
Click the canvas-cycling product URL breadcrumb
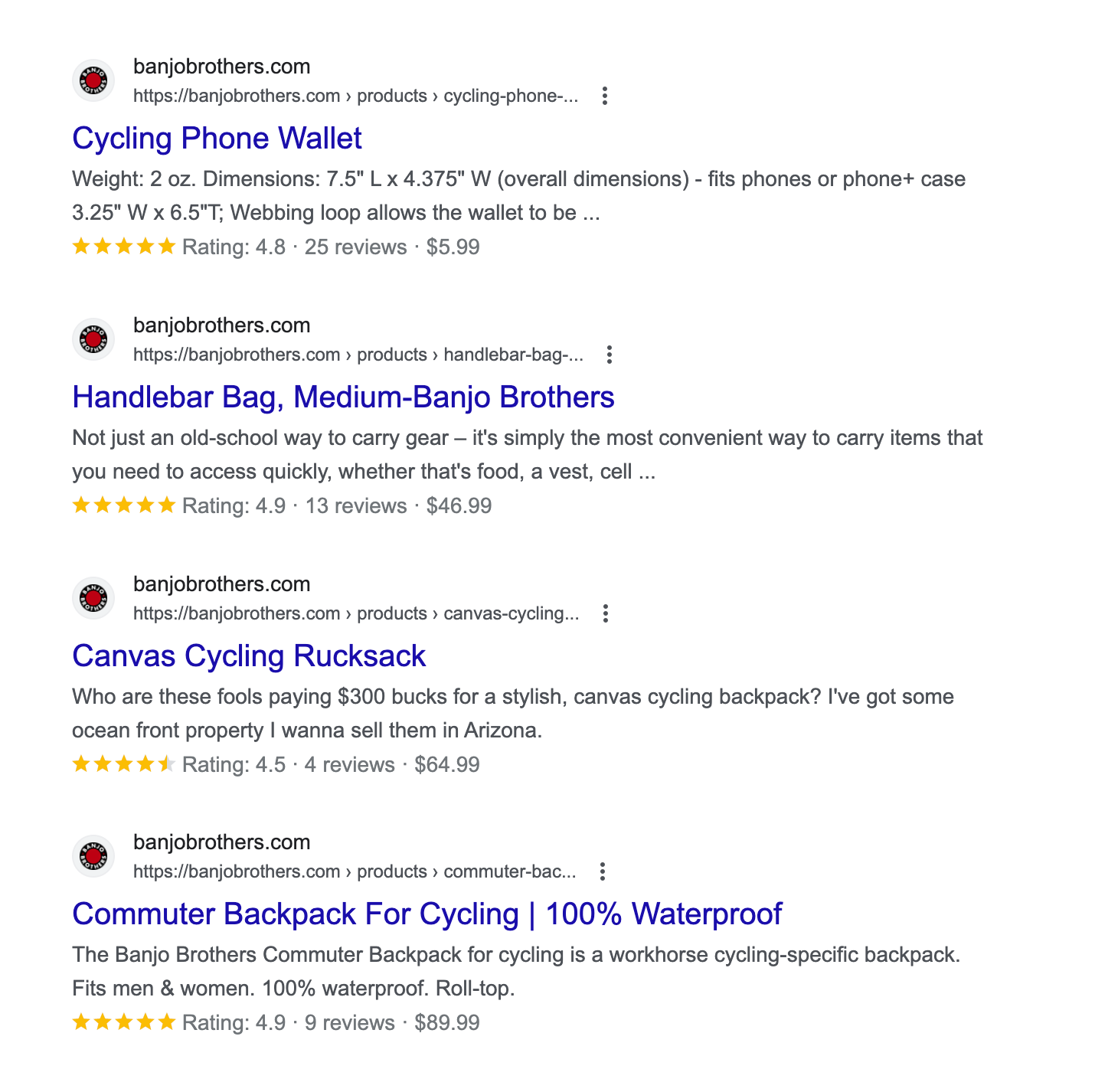point(356,613)
